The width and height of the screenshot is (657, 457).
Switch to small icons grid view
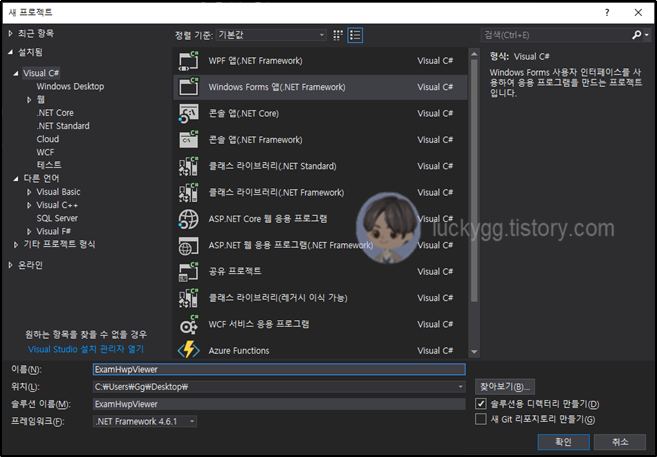[338, 35]
